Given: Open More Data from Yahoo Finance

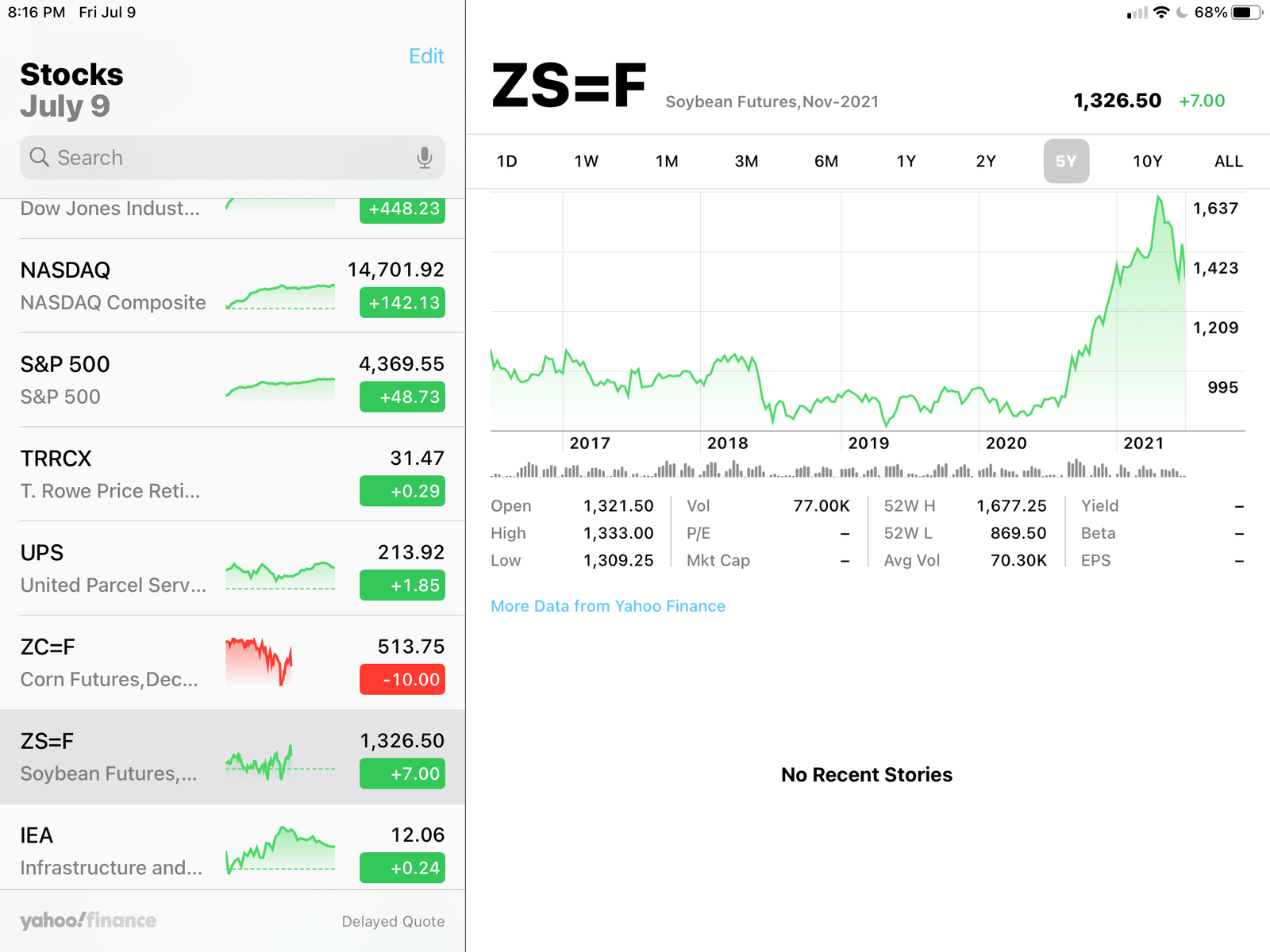Looking at the screenshot, I should [608, 606].
